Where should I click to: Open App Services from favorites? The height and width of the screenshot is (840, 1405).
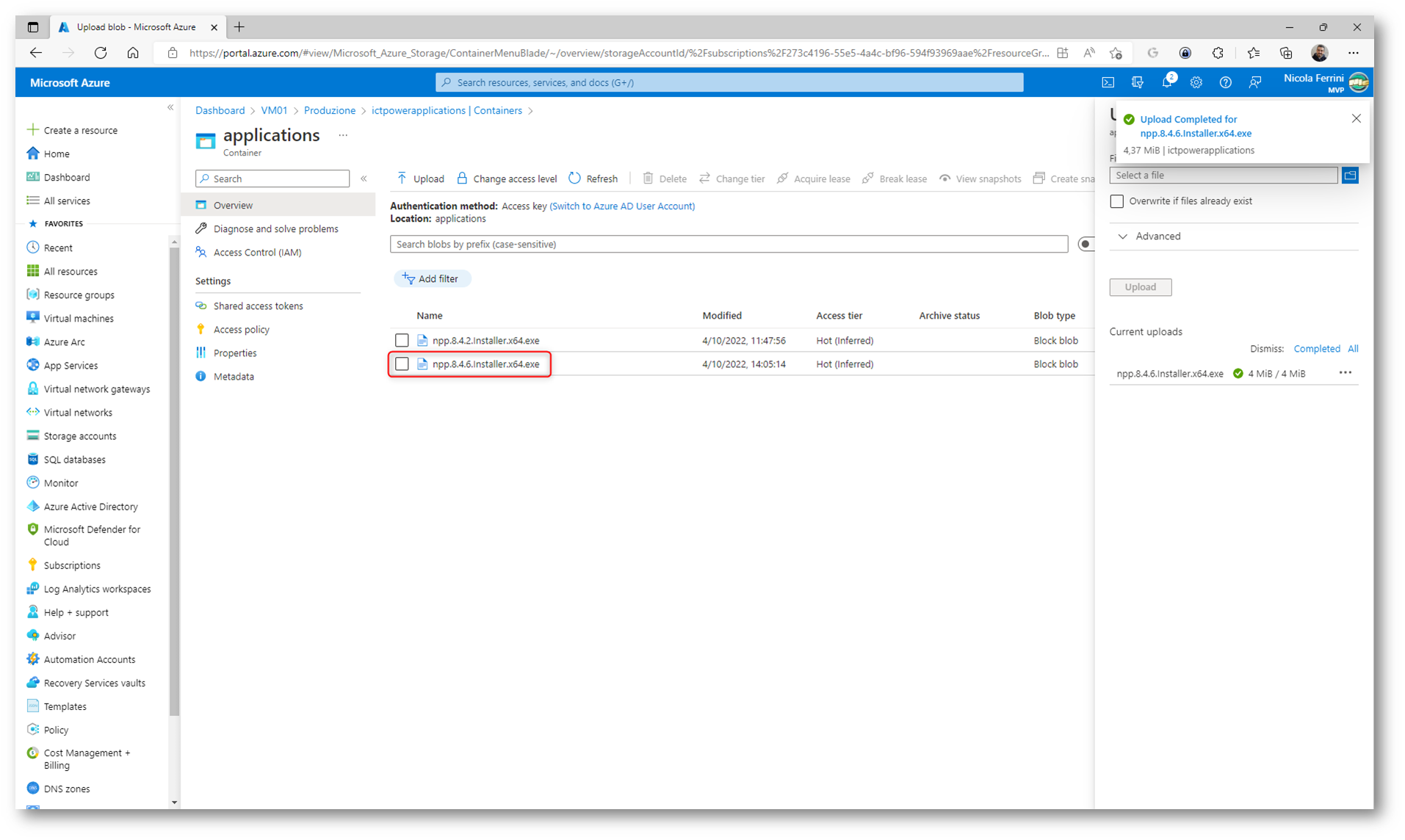(62, 365)
